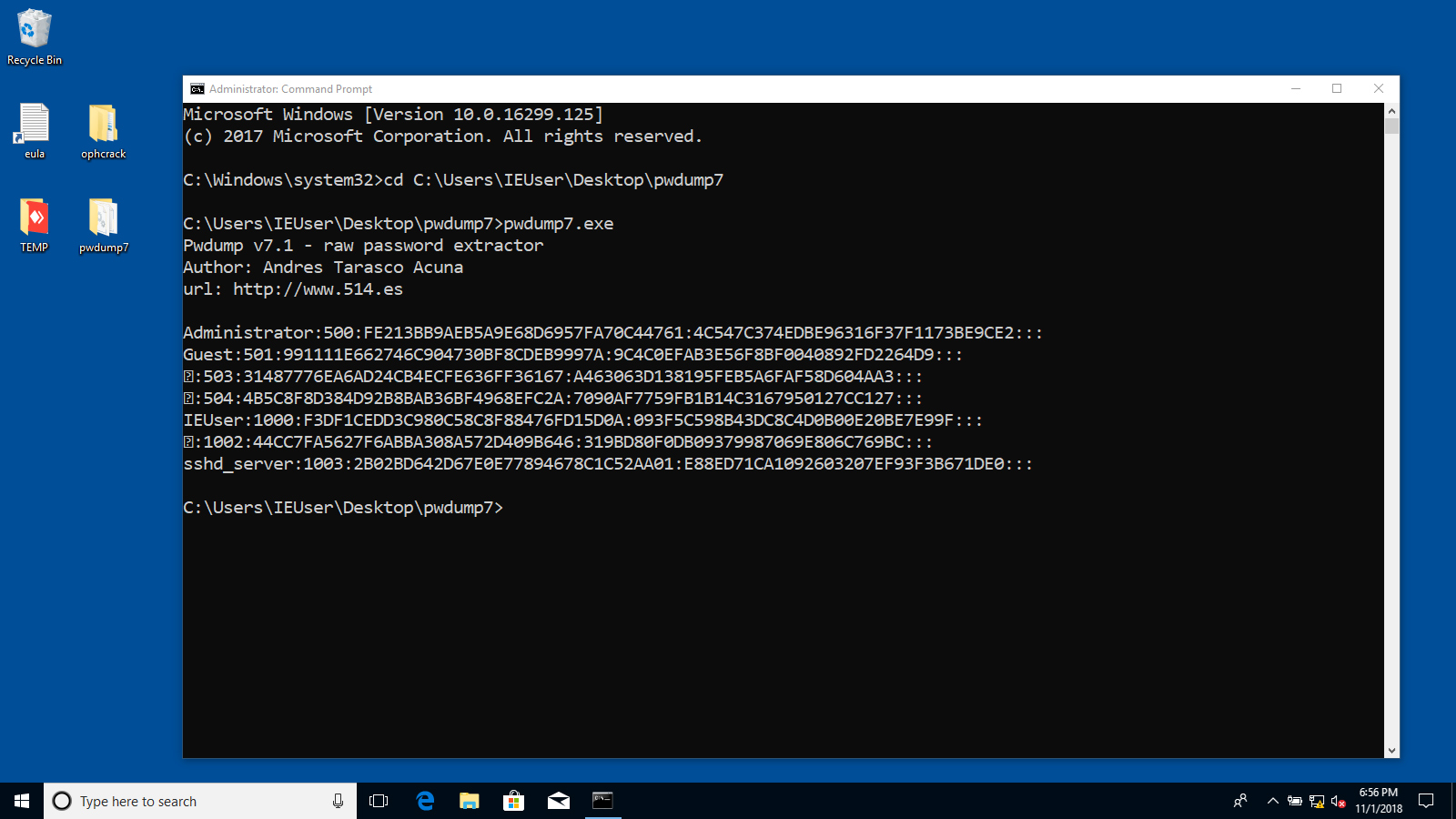Click the IEUser:1000 hash line

pos(582,420)
